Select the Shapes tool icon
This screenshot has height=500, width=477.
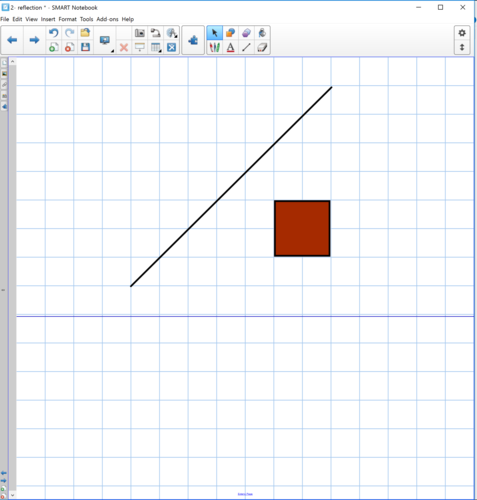[230, 33]
